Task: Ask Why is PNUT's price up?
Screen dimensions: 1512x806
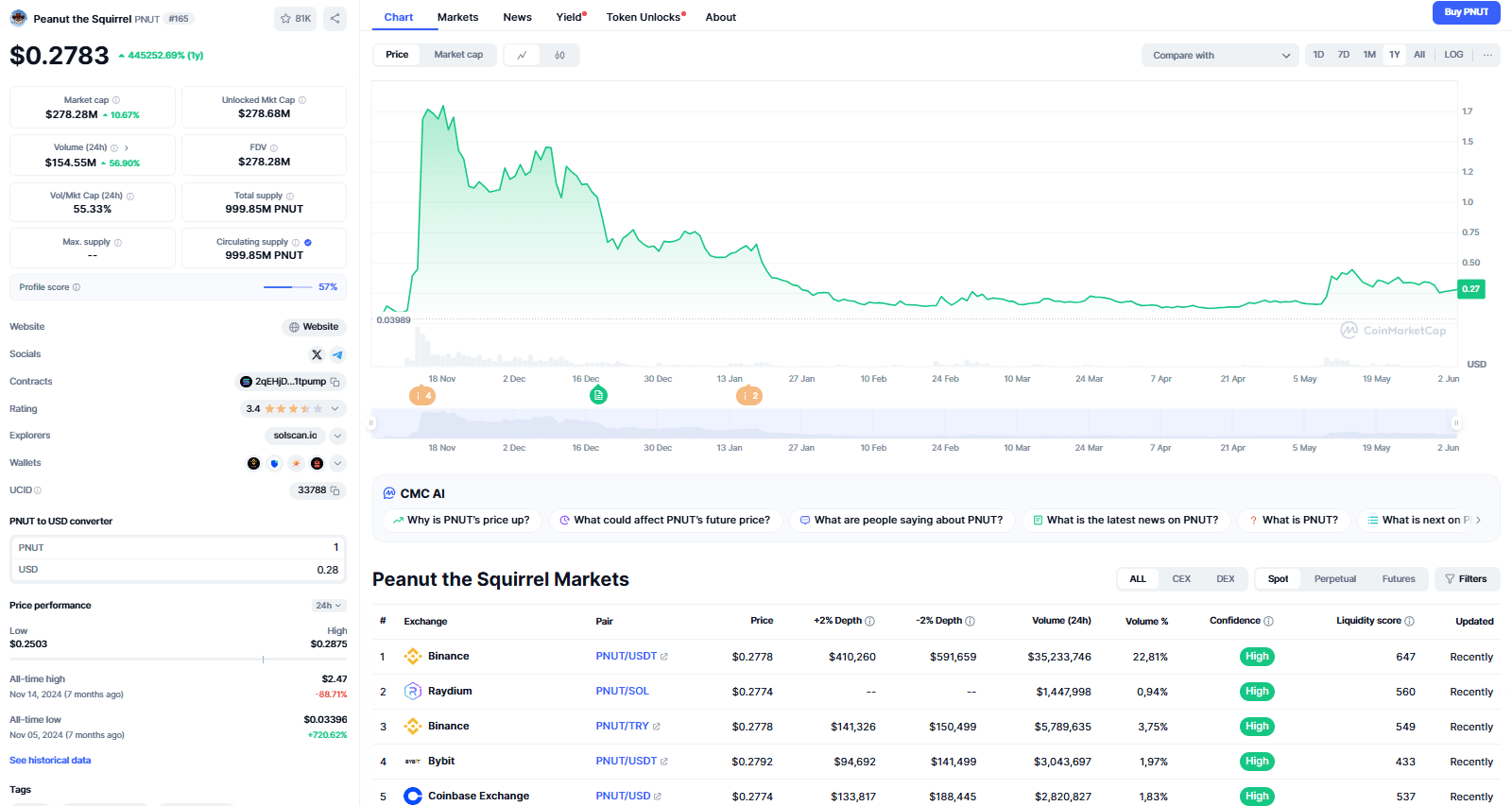Action: pyautogui.click(x=462, y=521)
